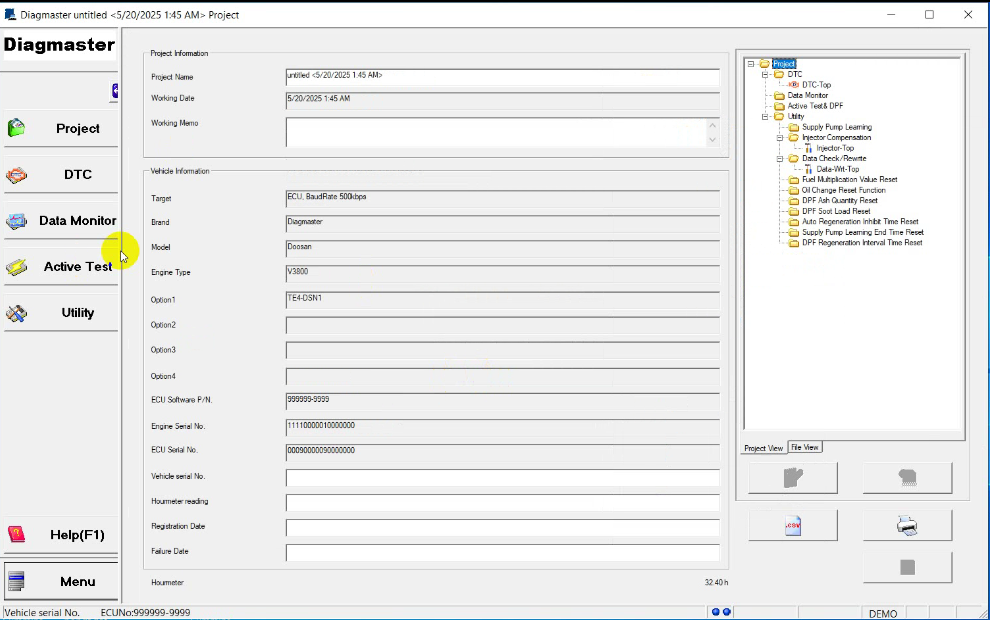Screen dimensions: 990x620
Task: Open the Menu button at bottom left
Action: pyautogui.click(x=60, y=581)
